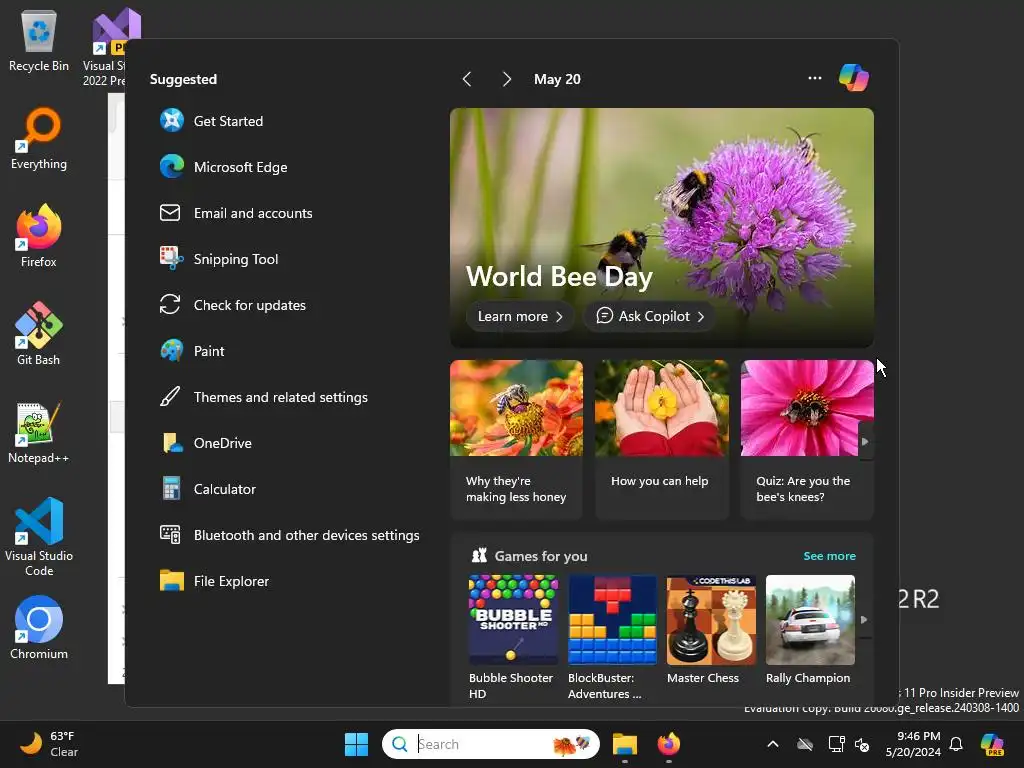Open World Bee Day featured image
The width and height of the screenshot is (1024, 768).
pos(662,227)
